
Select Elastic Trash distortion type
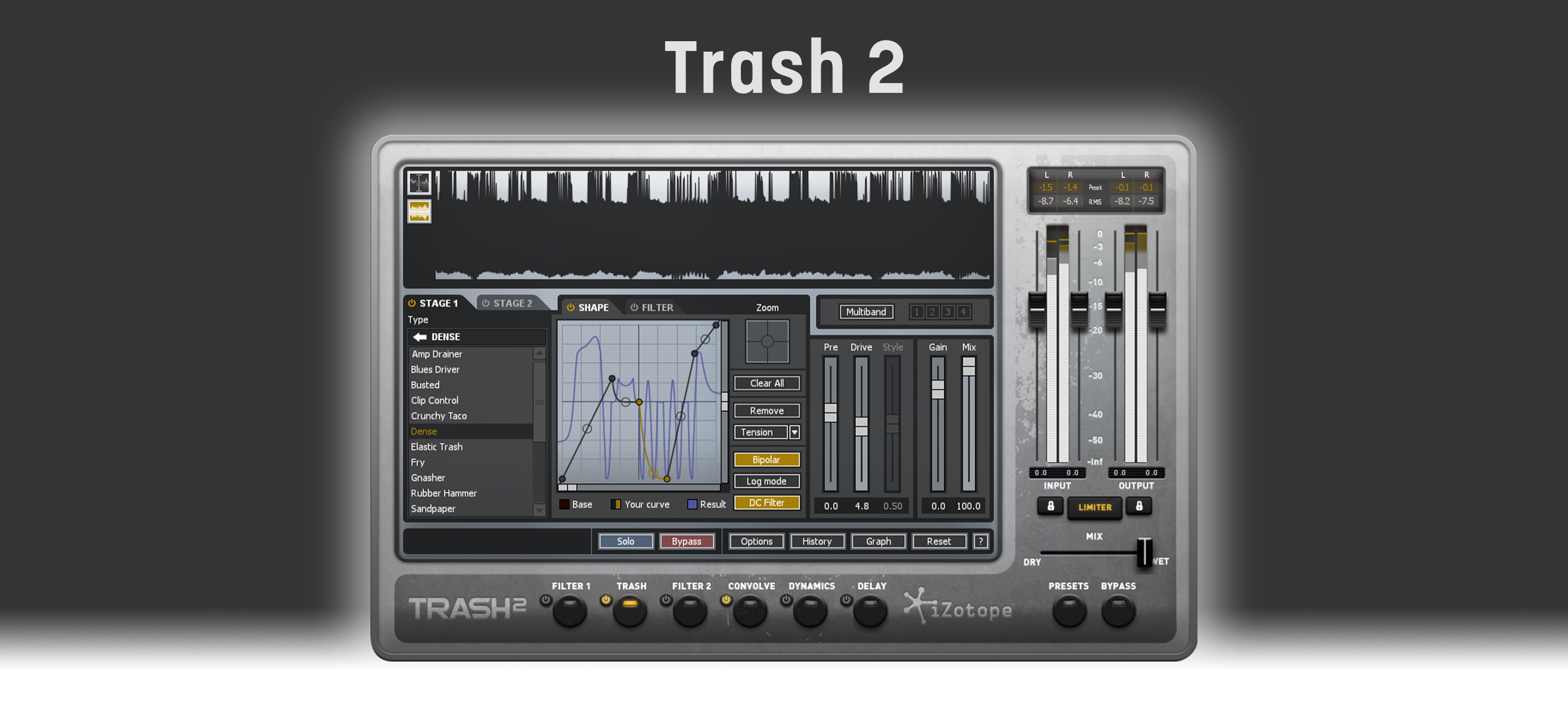click(470, 446)
